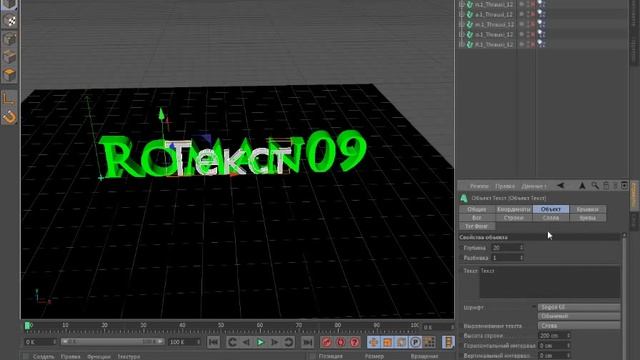Click the timeline preview range slider bar
Viewport: 640px width, 360px height.
pyautogui.click(x=112, y=341)
